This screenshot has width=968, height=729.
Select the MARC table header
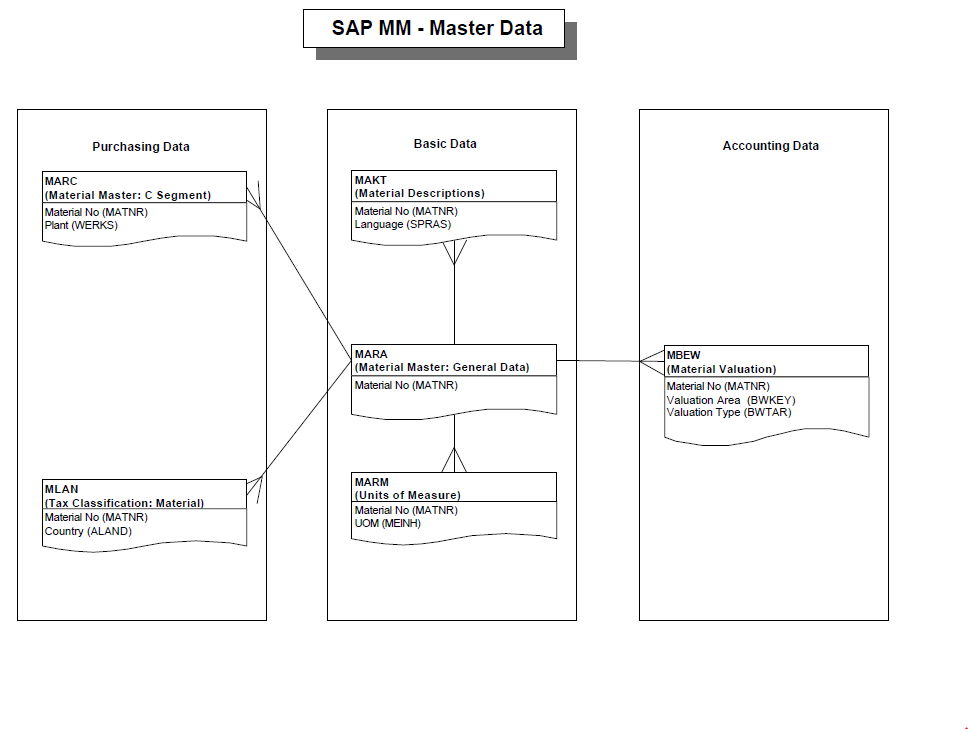(144, 187)
